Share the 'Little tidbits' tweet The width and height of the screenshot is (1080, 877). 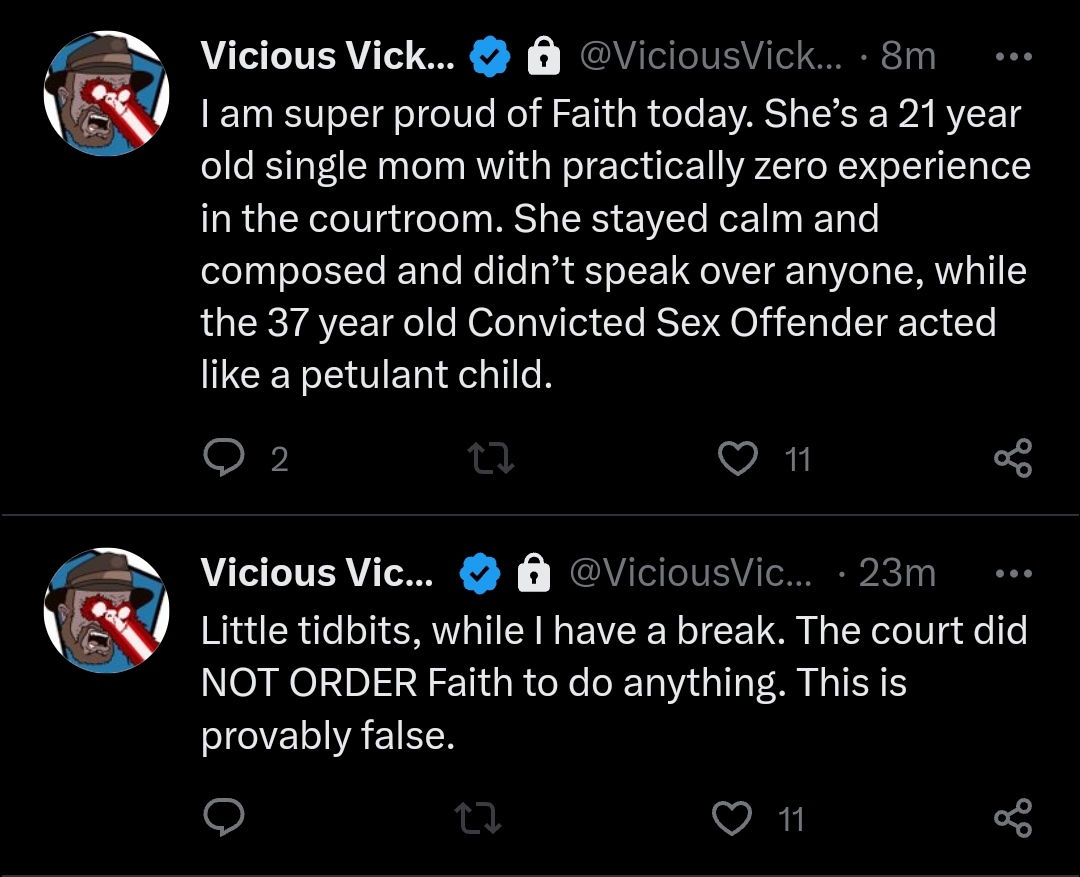pyautogui.click(x=1013, y=818)
